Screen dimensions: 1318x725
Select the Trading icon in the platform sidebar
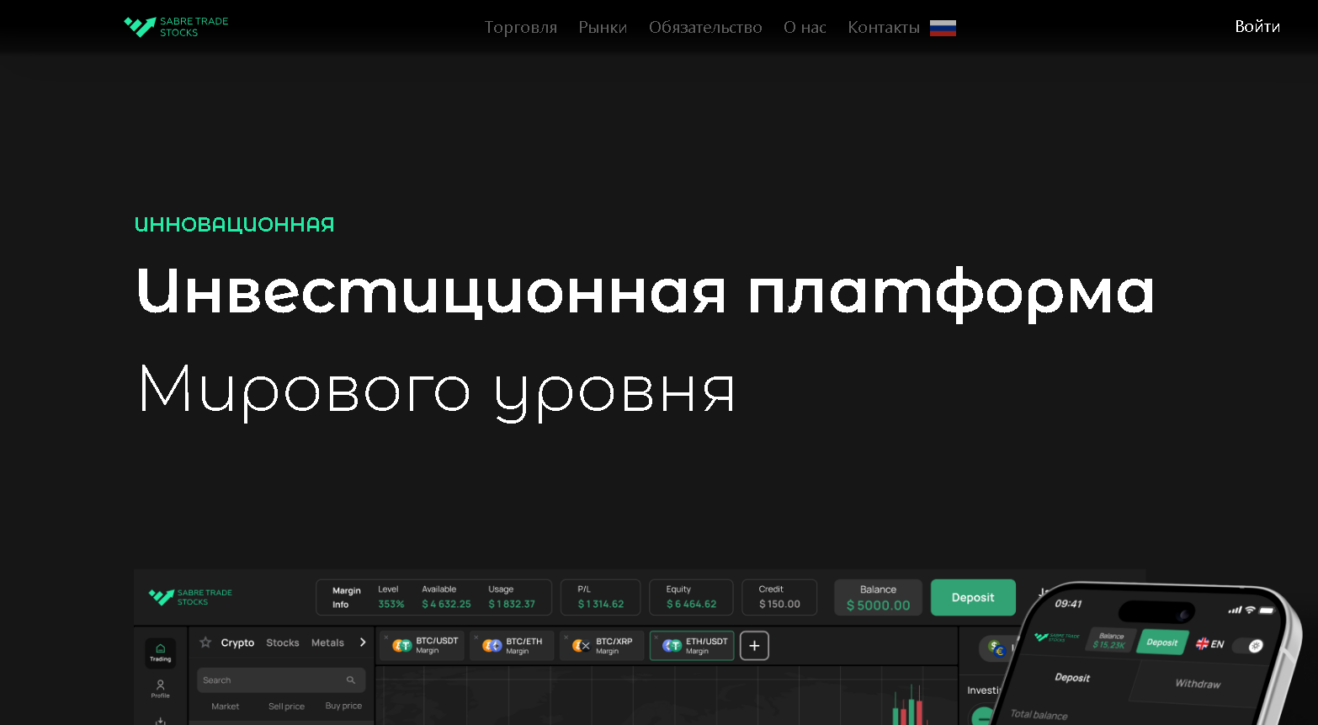click(160, 652)
